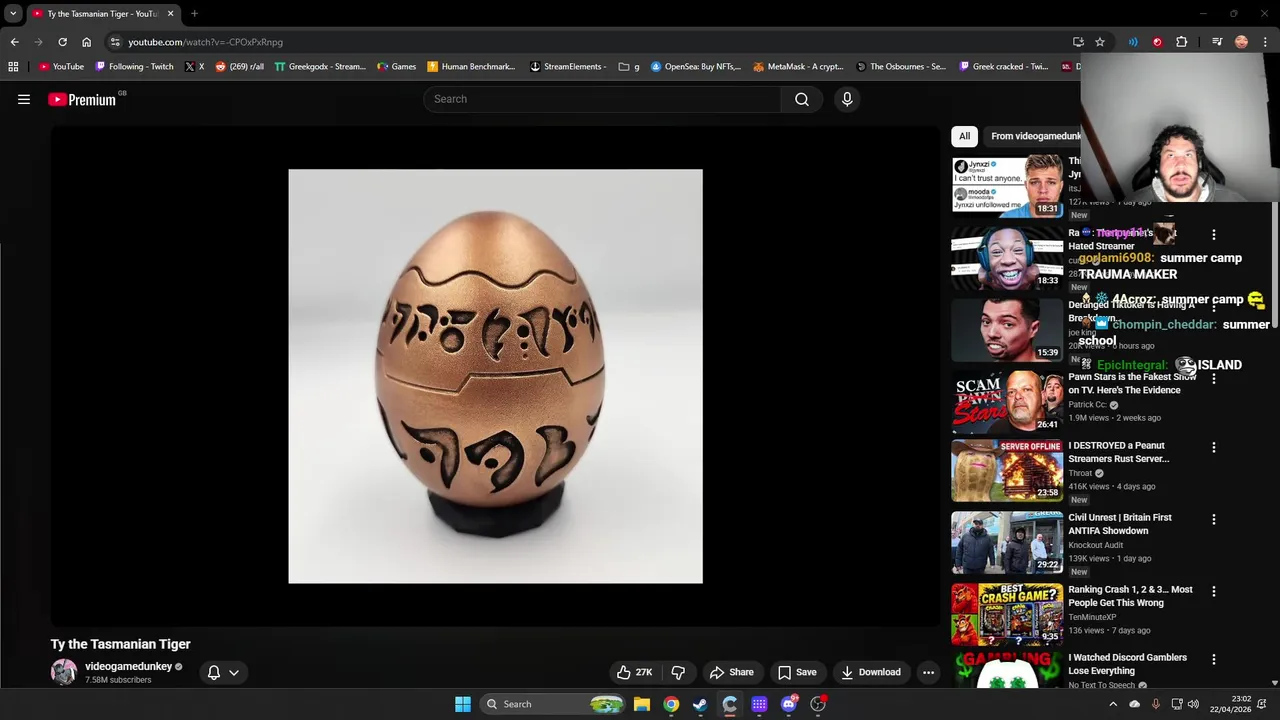The width and height of the screenshot is (1280, 720).
Task: Open videogamedunkey channel avatar
Action: point(64,672)
